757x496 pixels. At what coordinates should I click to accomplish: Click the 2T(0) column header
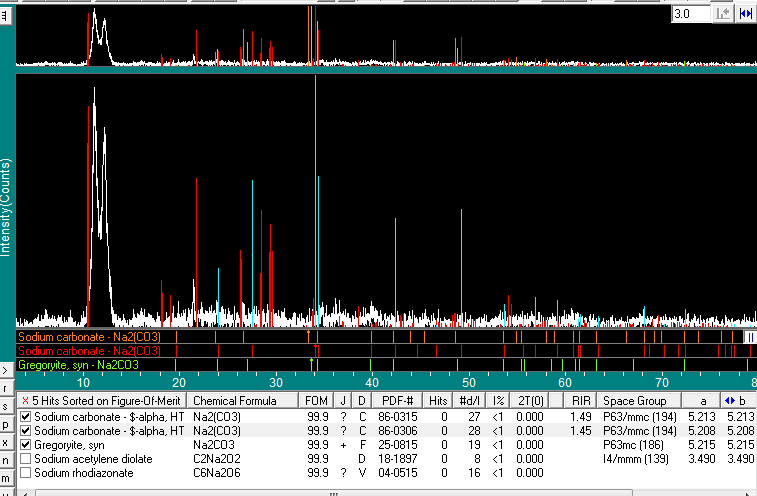[530, 401]
